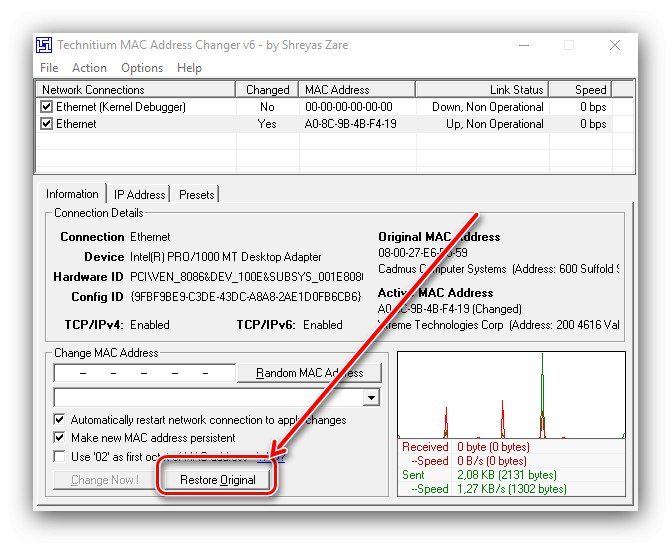This screenshot has height=544, width=671.
Task: Toggle the checkbox beside the Ethernet row
Action: pyautogui.click(x=46, y=124)
